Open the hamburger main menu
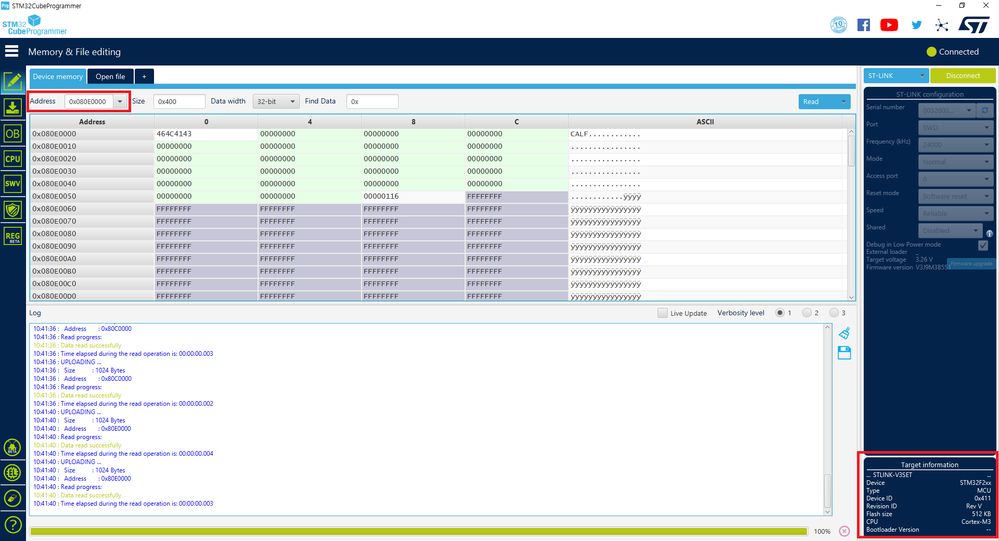The image size is (999, 541). coord(11,51)
